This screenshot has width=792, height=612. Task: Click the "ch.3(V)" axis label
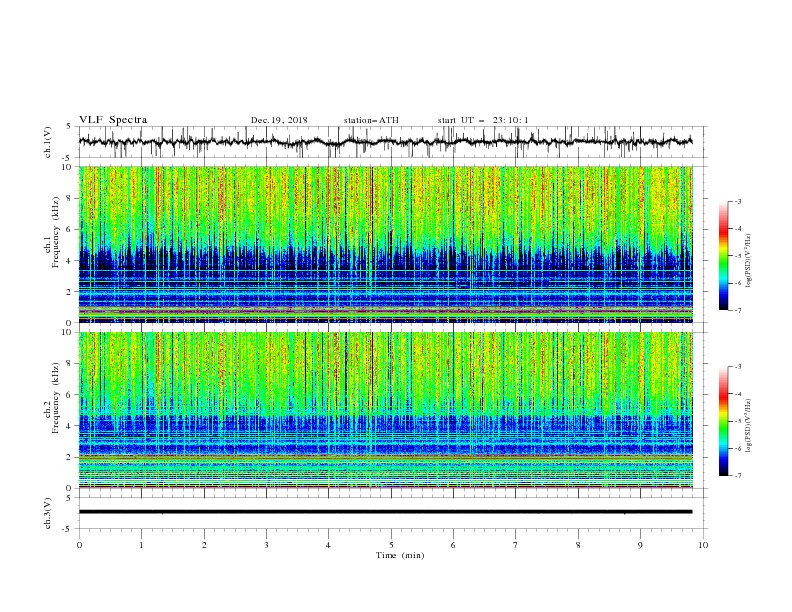[48, 513]
